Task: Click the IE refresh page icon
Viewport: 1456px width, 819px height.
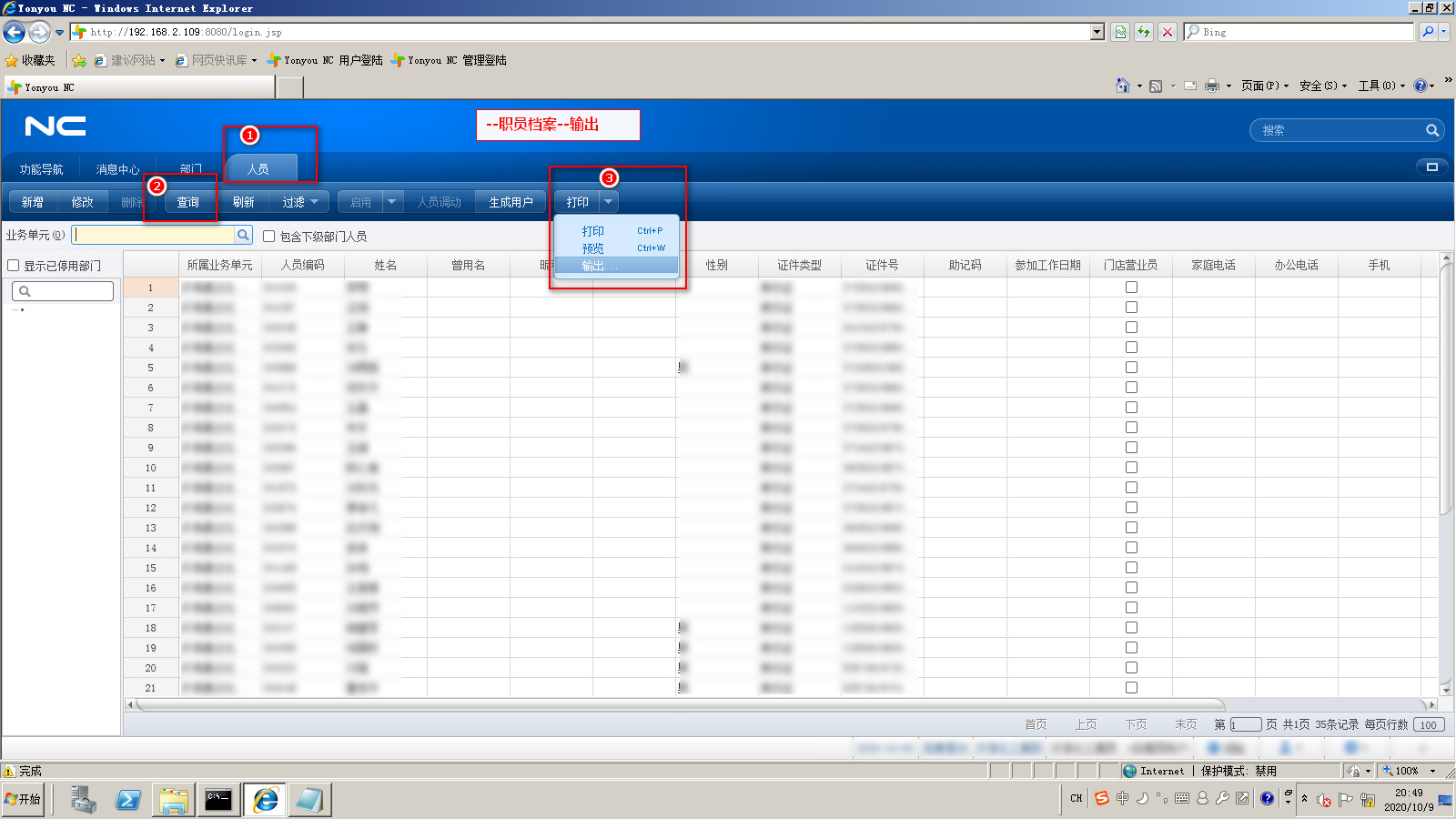Action: coord(1144,32)
